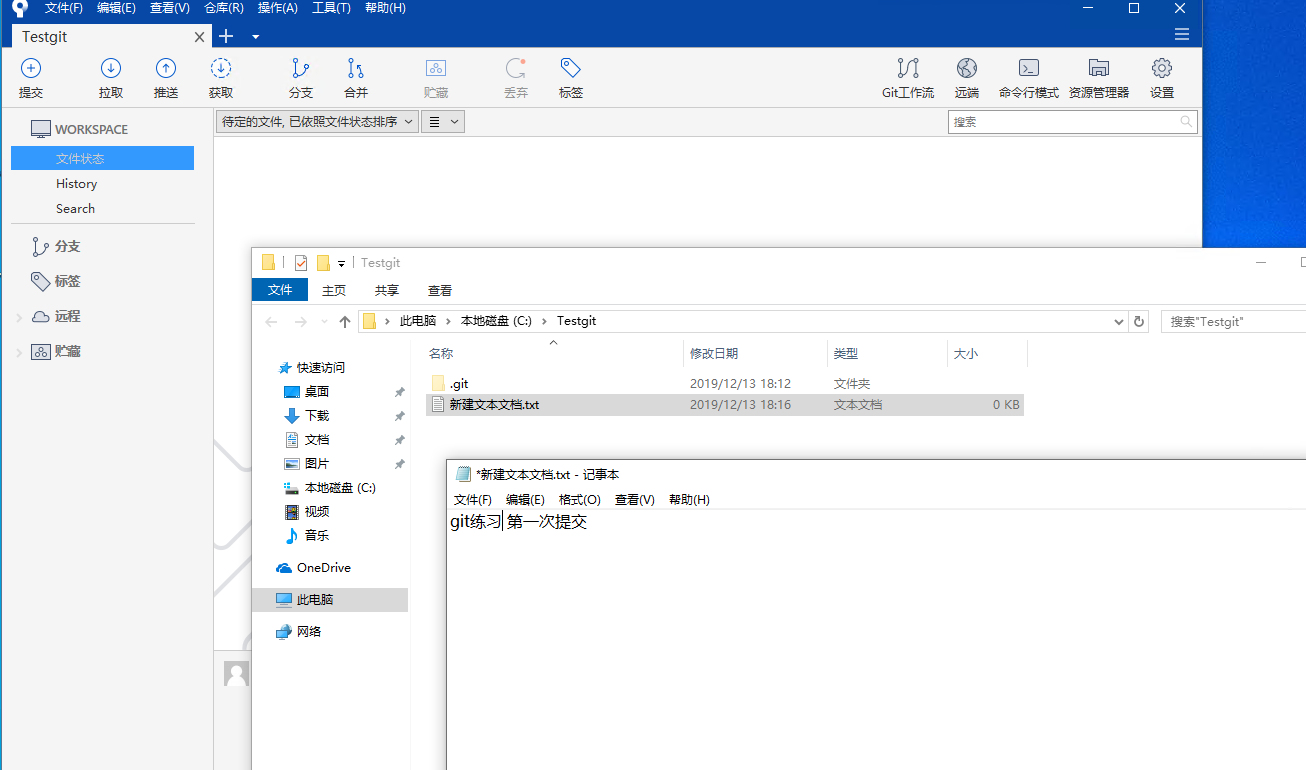Viewport: 1306px width, 770px height.
Task: Click the Tag (标签) toolbar icon
Action: click(571, 69)
